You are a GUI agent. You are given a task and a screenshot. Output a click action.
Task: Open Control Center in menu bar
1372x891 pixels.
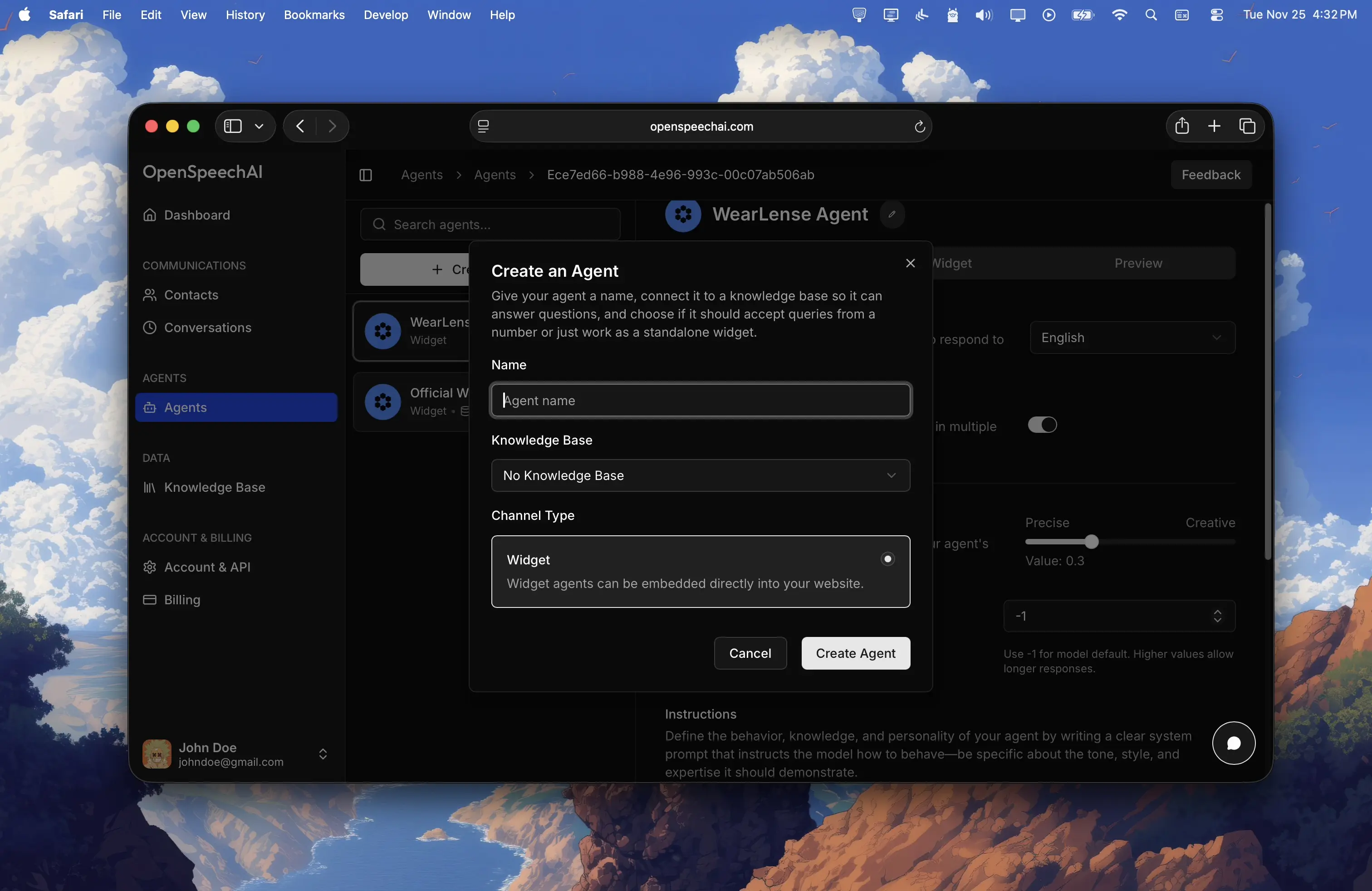1216,15
